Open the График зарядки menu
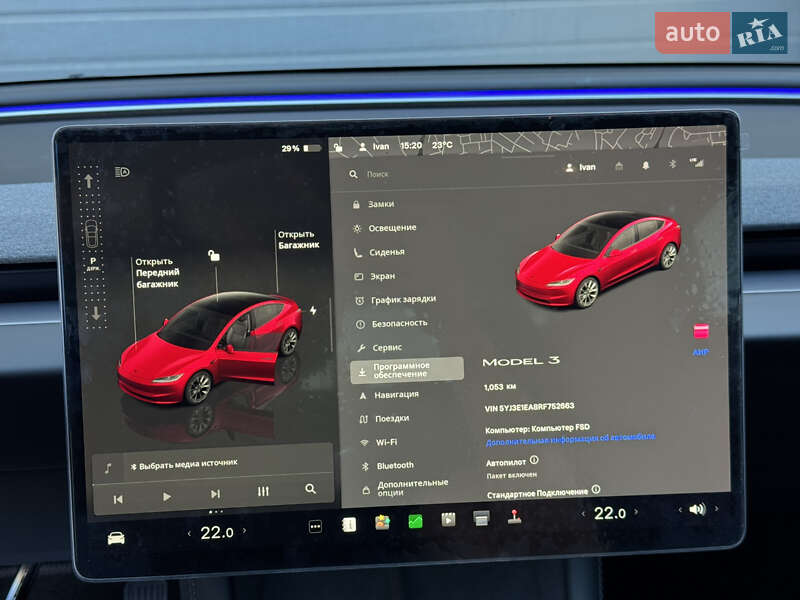Image resolution: width=800 pixels, height=600 pixels. coord(396,300)
